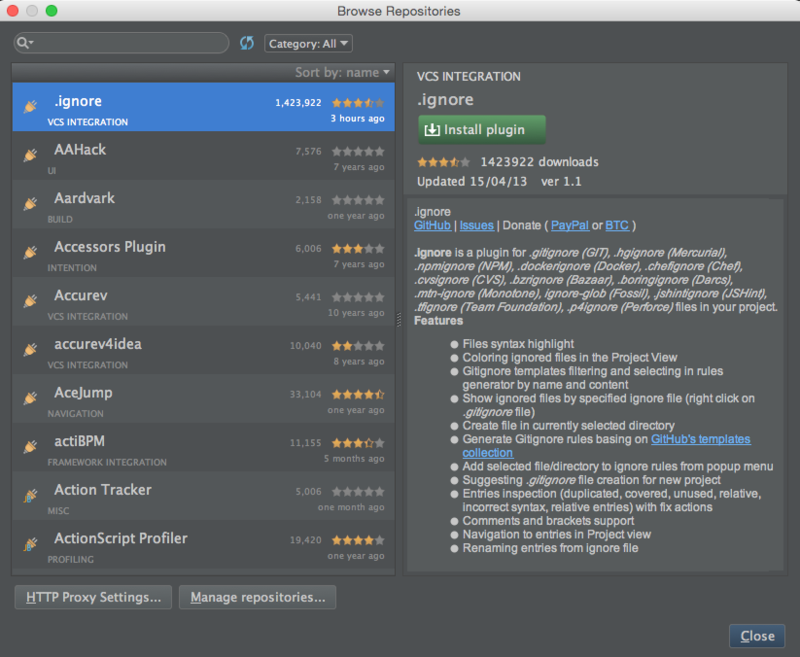800x657 pixels.
Task: Open the Sort by: name dropdown
Action: coord(342,72)
